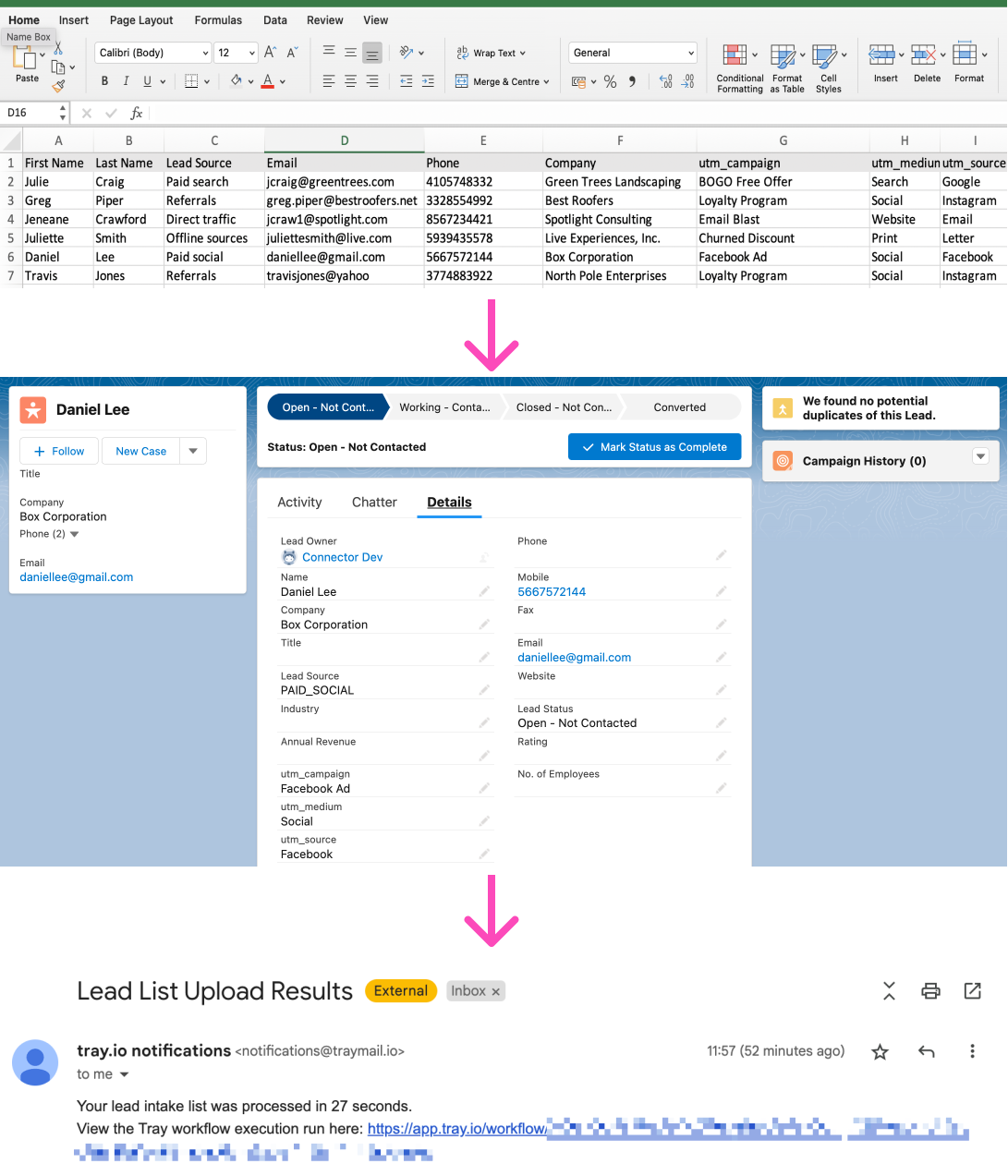Increase decimal places

[666, 81]
